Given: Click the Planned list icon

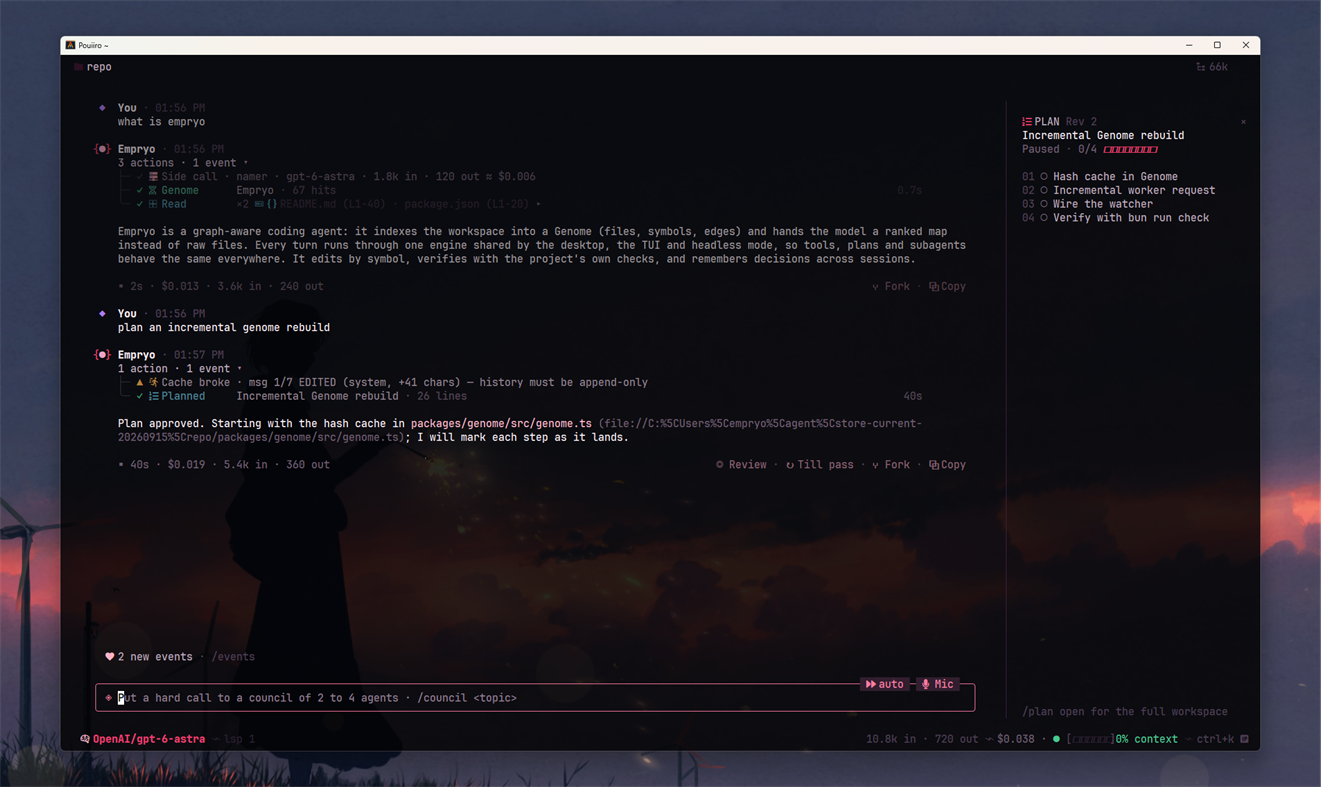Looking at the screenshot, I should pyautogui.click(x=153, y=396).
